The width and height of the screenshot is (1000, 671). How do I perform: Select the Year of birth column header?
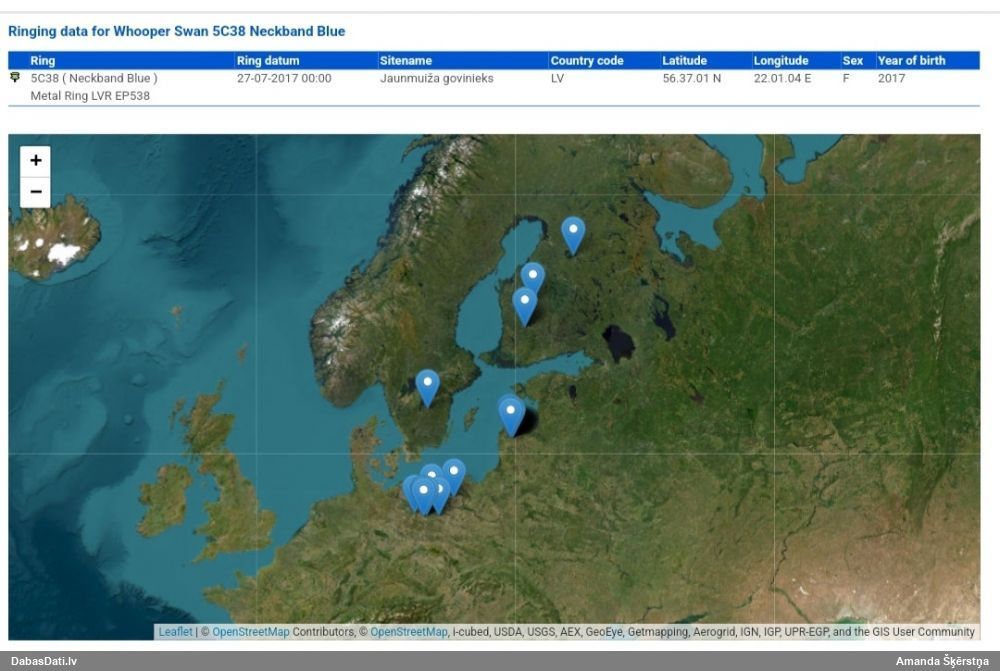(911, 61)
